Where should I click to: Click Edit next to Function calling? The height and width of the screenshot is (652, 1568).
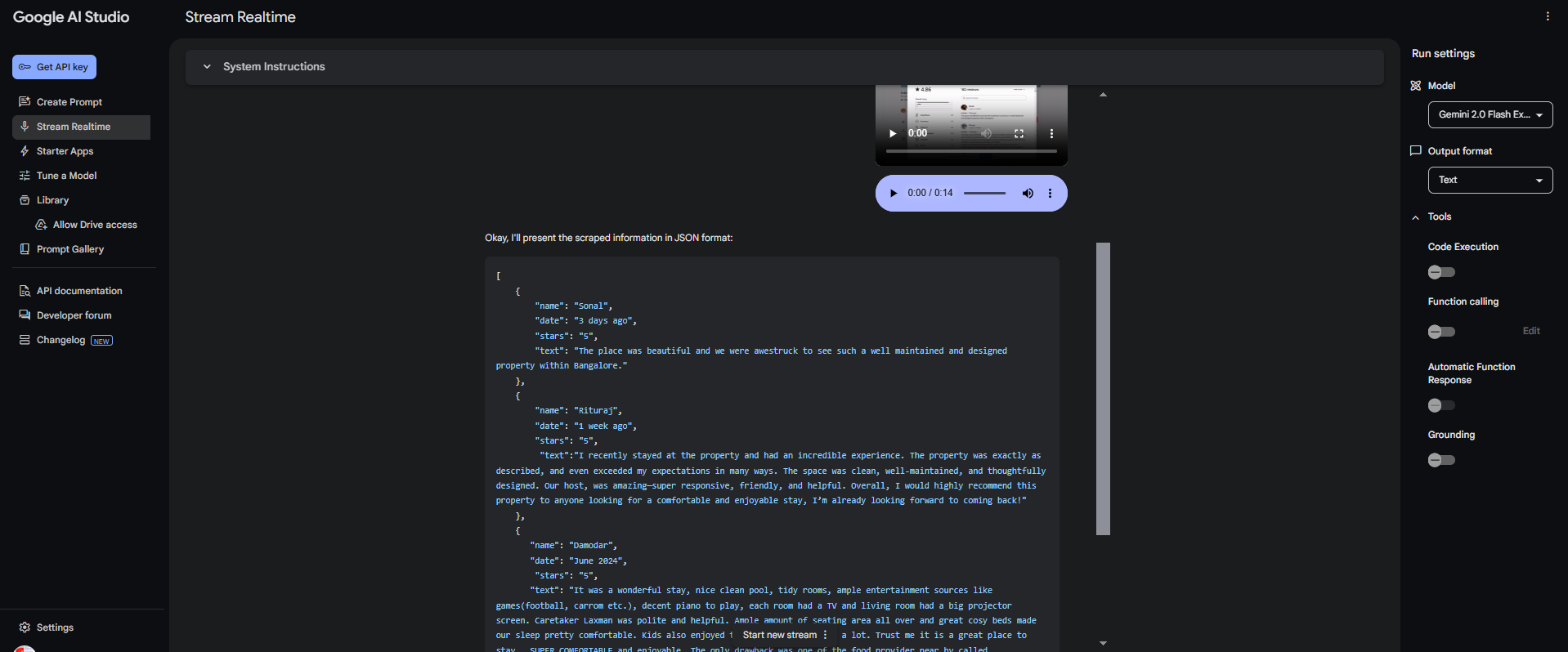click(1531, 331)
